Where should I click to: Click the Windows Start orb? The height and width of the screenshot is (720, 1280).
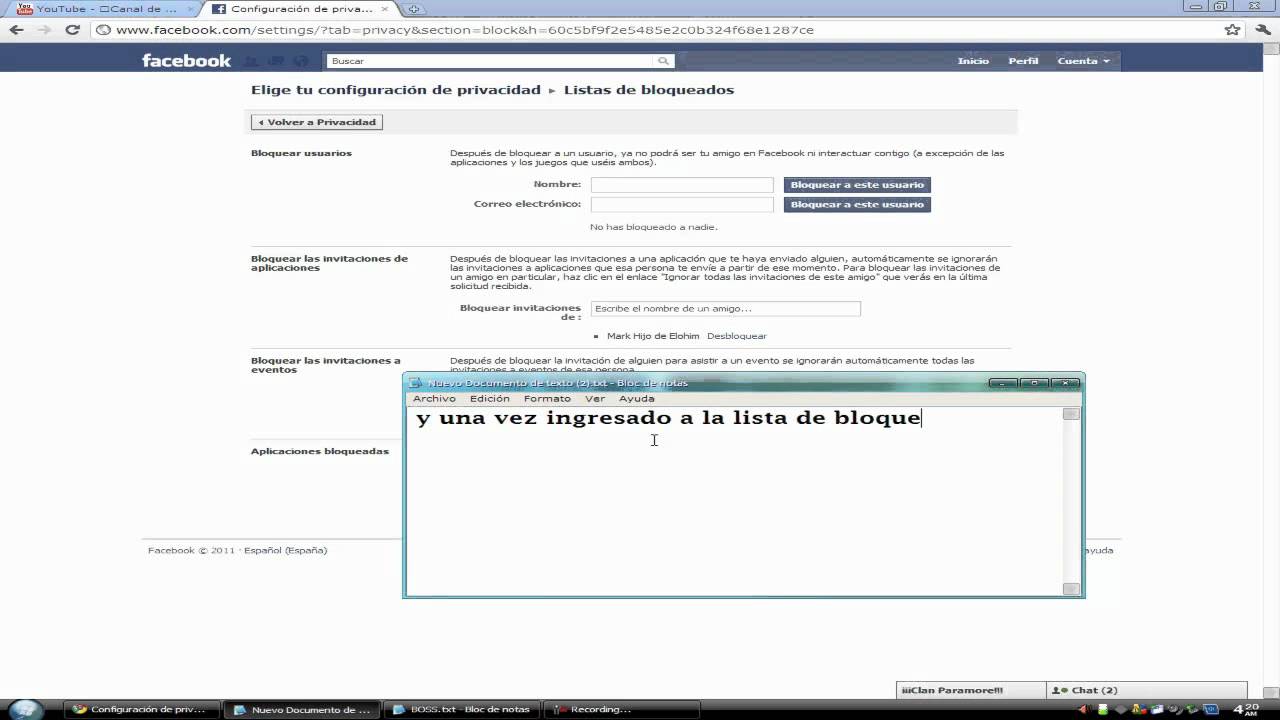click(24, 709)
